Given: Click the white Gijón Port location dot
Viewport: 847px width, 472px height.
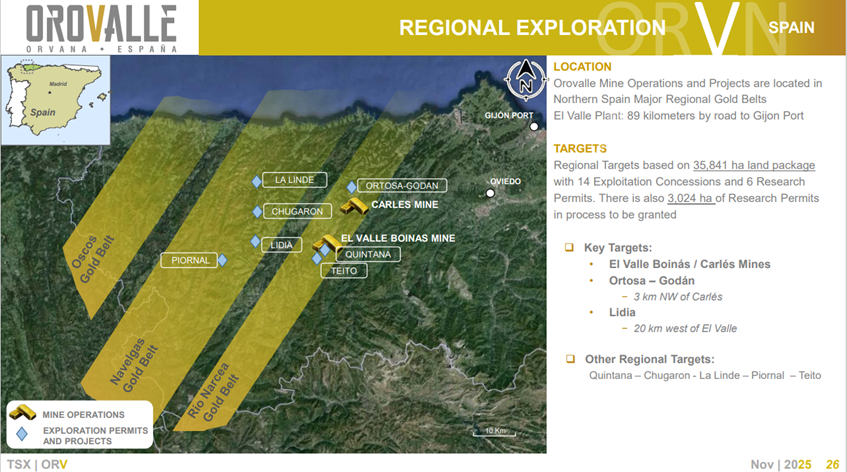Looking at the screenshot, I should coord(534,126).
